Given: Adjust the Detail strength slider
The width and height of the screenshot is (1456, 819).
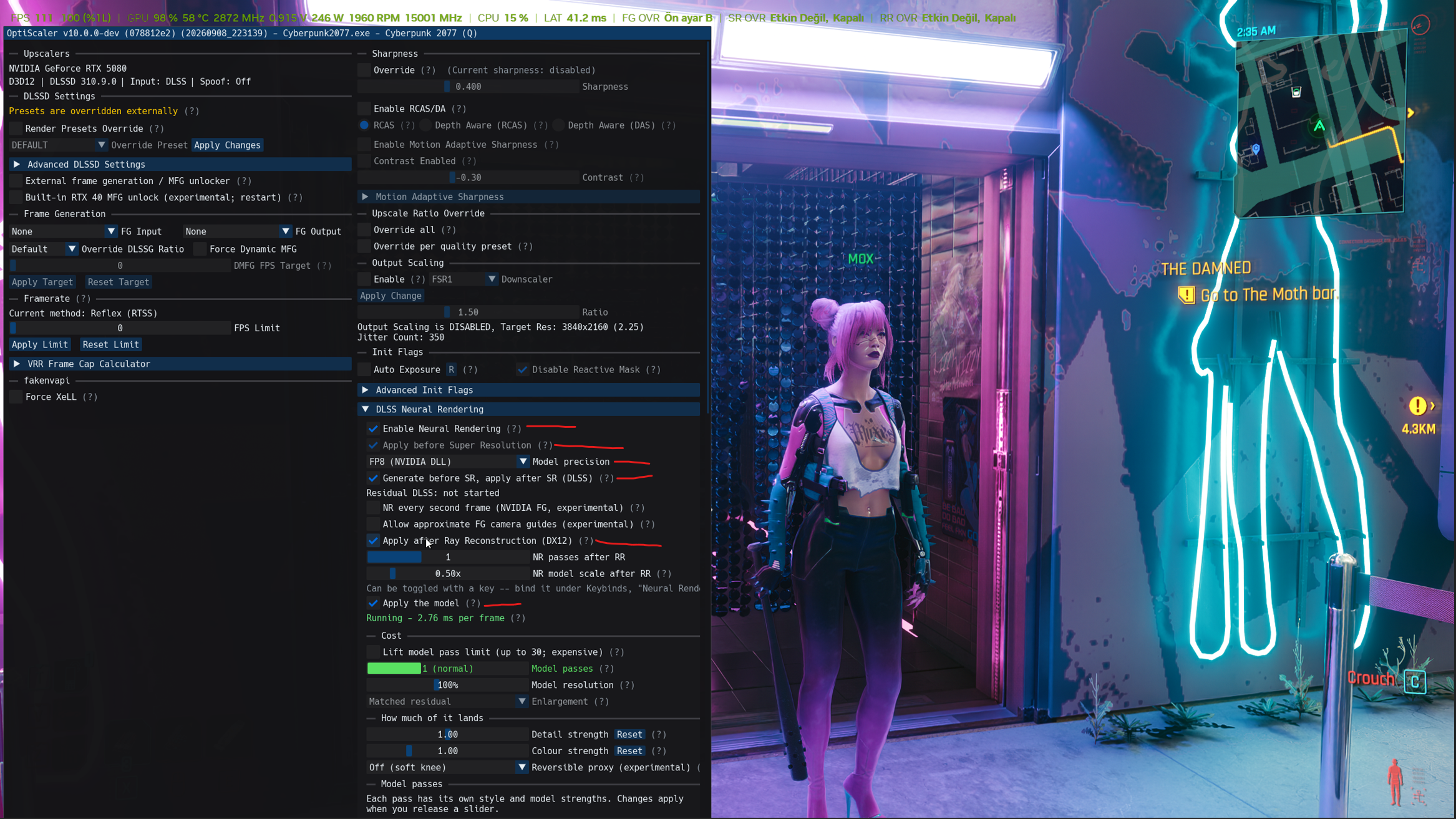Looking at the screenshot, I should click(x=447, y=734).
